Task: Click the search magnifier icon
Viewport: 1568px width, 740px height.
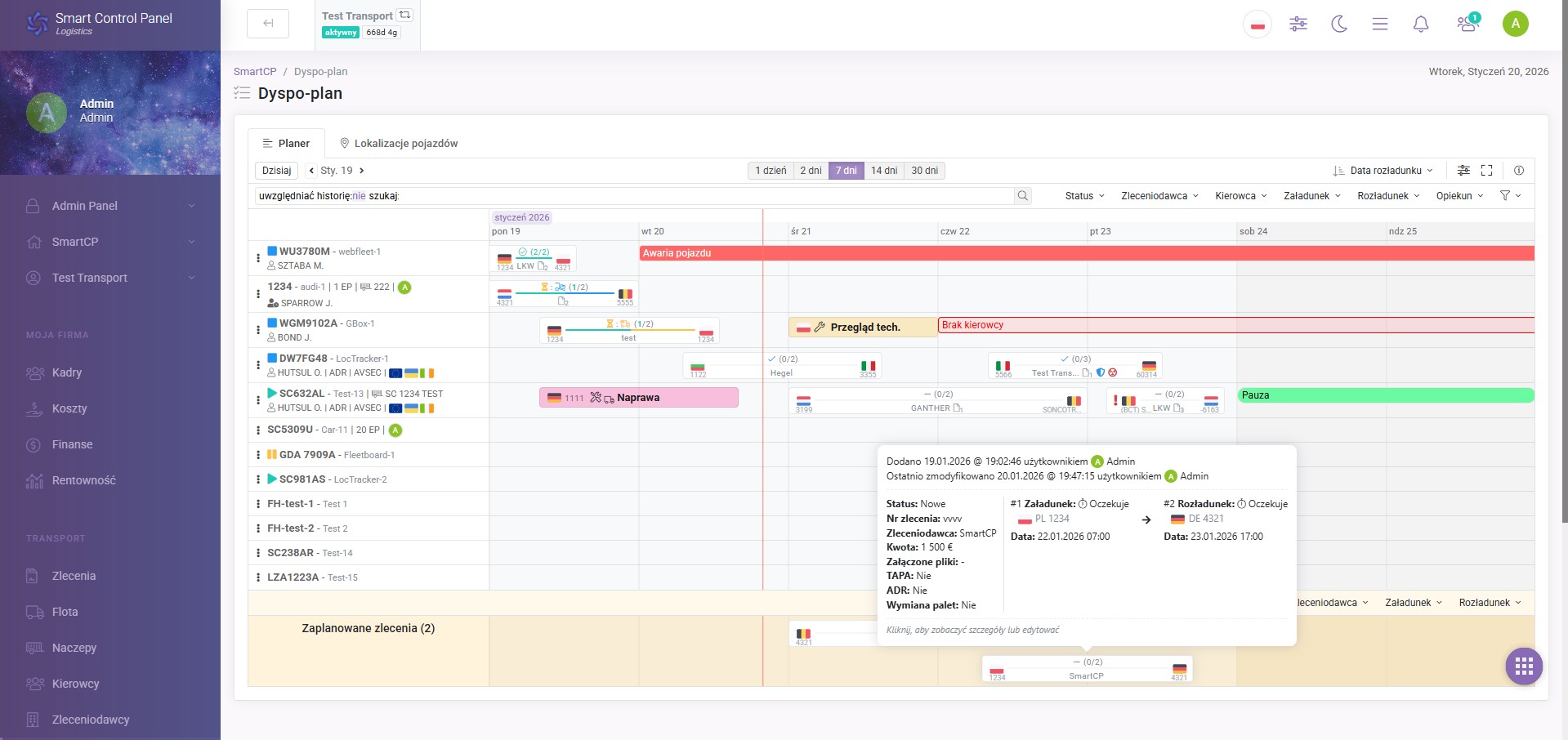Action: (x=1022, y=196)
